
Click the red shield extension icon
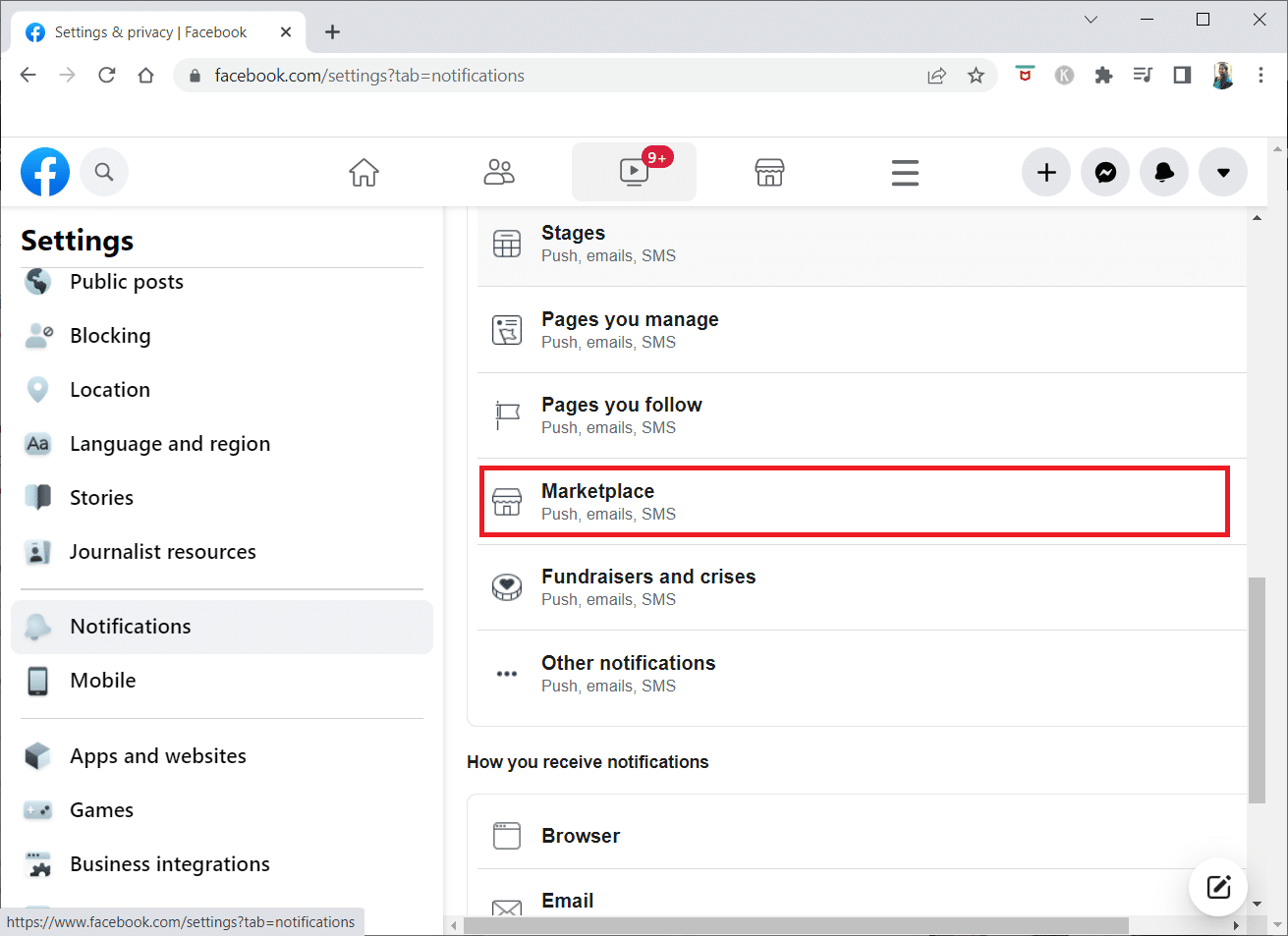click(x=1025, y=75)
